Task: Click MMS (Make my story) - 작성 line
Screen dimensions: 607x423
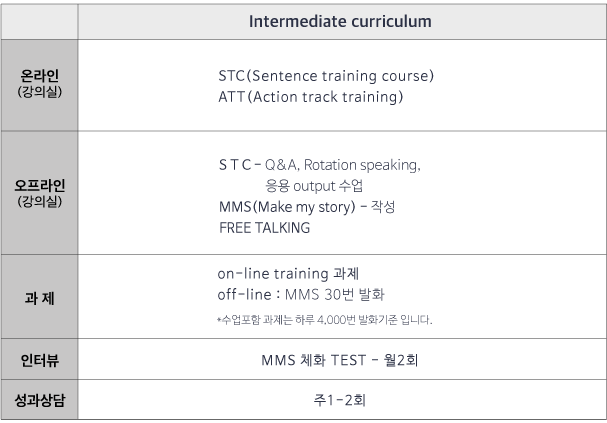Action: (307, 207)
